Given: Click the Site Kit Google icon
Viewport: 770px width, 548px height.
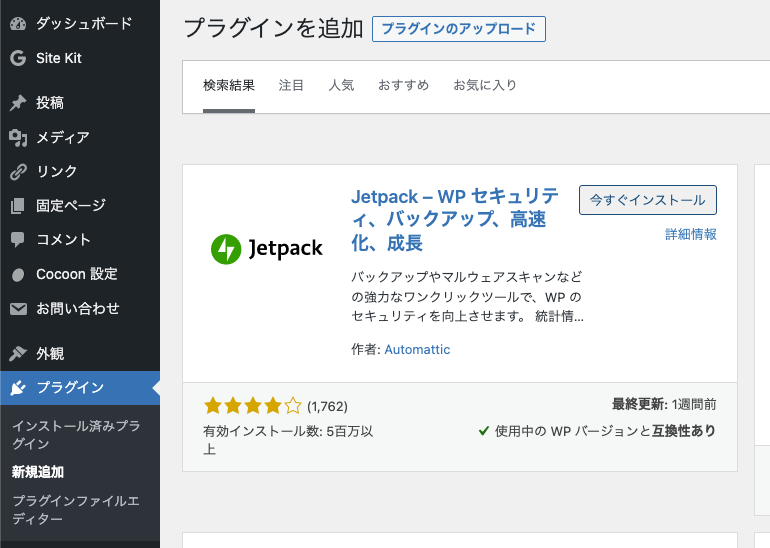Looking at the screenshot, I should [18, 58].
